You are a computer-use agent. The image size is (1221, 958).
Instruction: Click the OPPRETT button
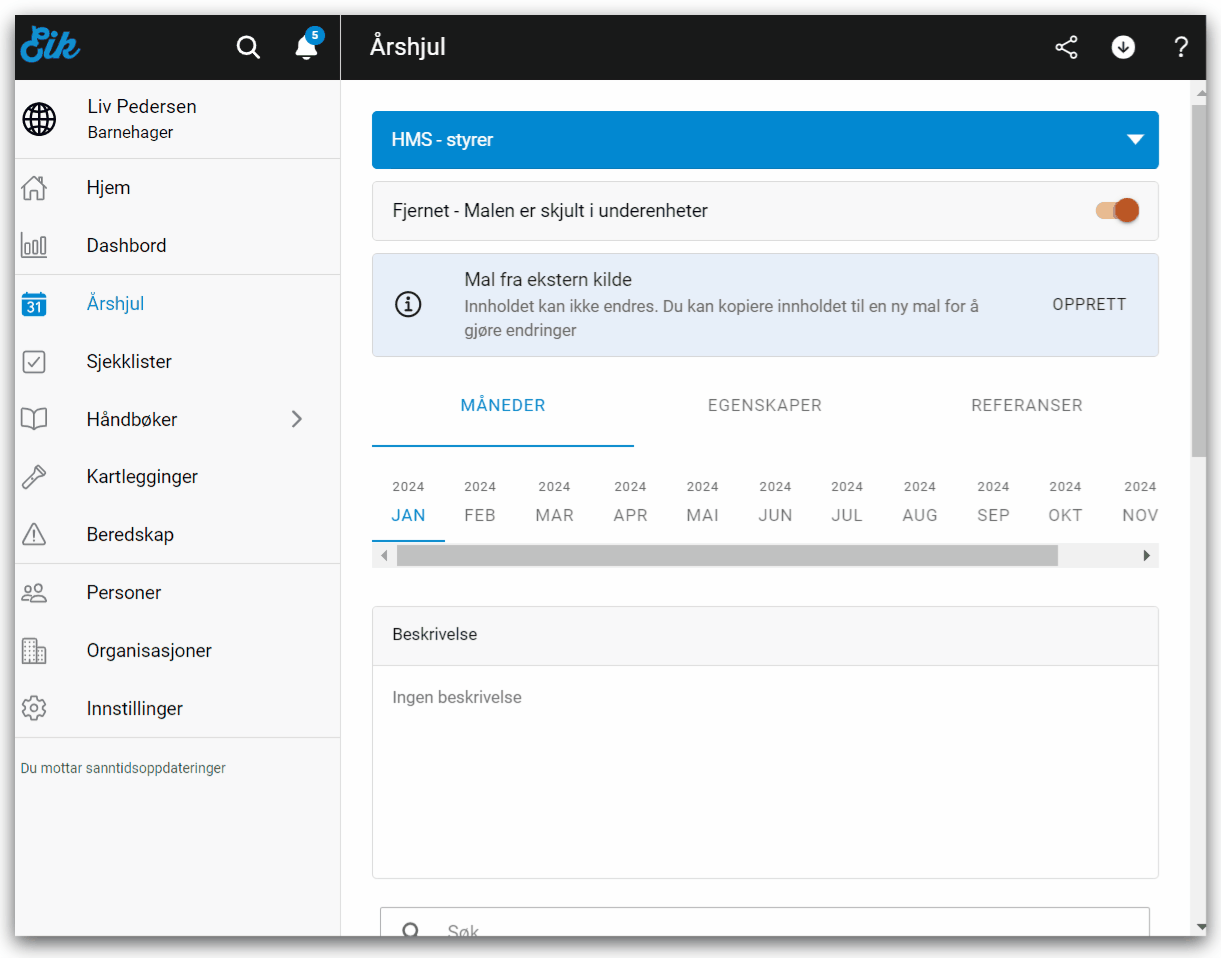pyautogui.click(x=1089, y=305)
